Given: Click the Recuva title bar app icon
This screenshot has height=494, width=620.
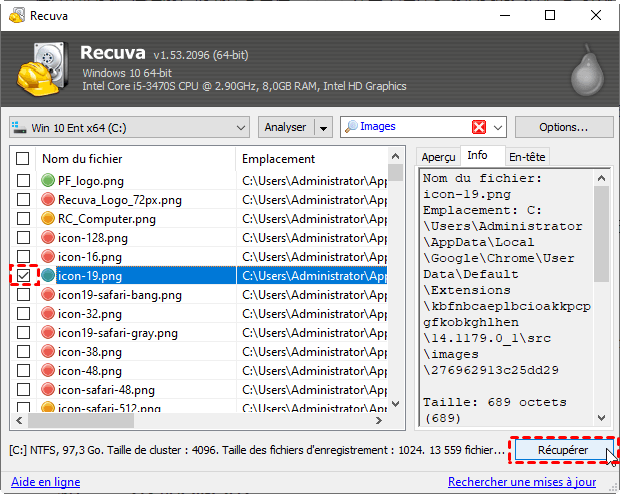Looking at the screenshot, I should pyautogui.click(x=17, y=16).
